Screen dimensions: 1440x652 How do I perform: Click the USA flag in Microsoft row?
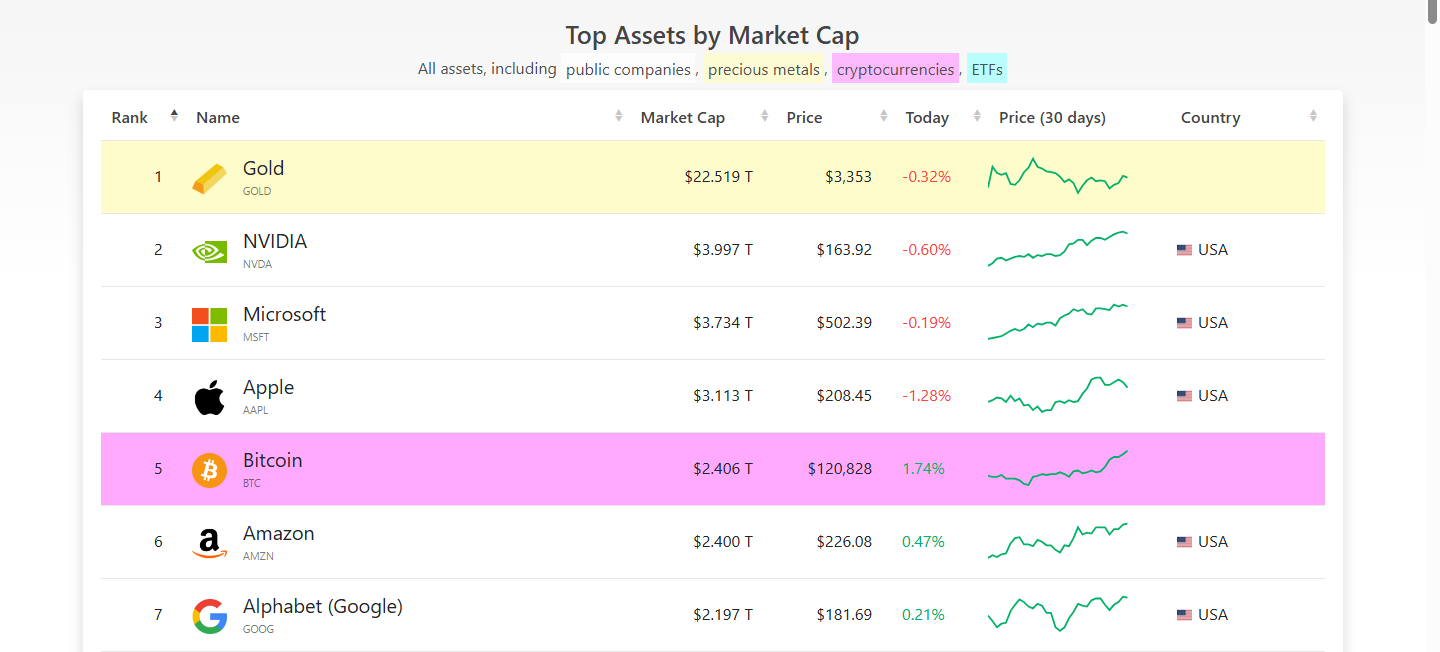1184,323
